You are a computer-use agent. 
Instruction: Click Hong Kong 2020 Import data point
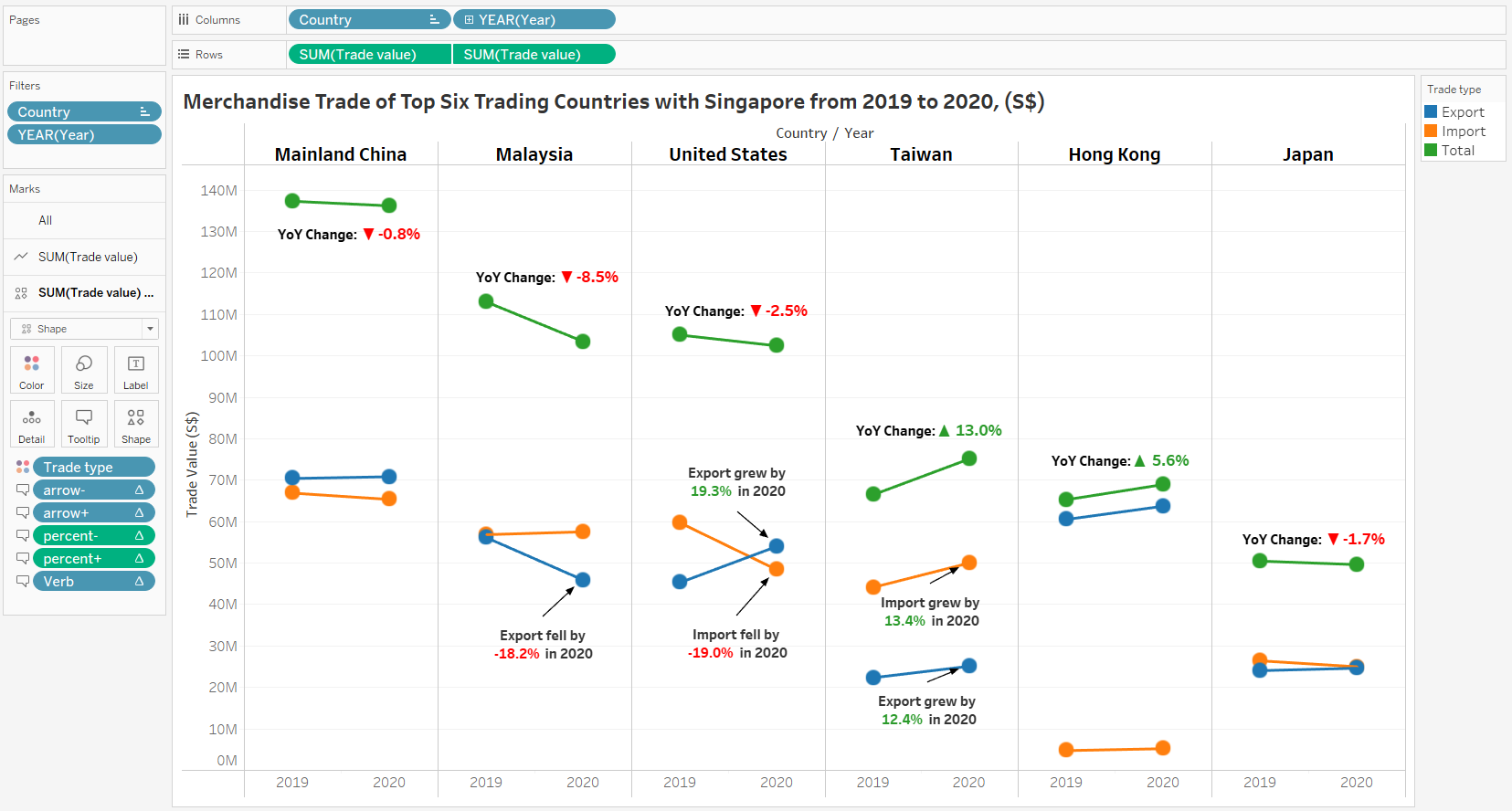[1163, 748]
